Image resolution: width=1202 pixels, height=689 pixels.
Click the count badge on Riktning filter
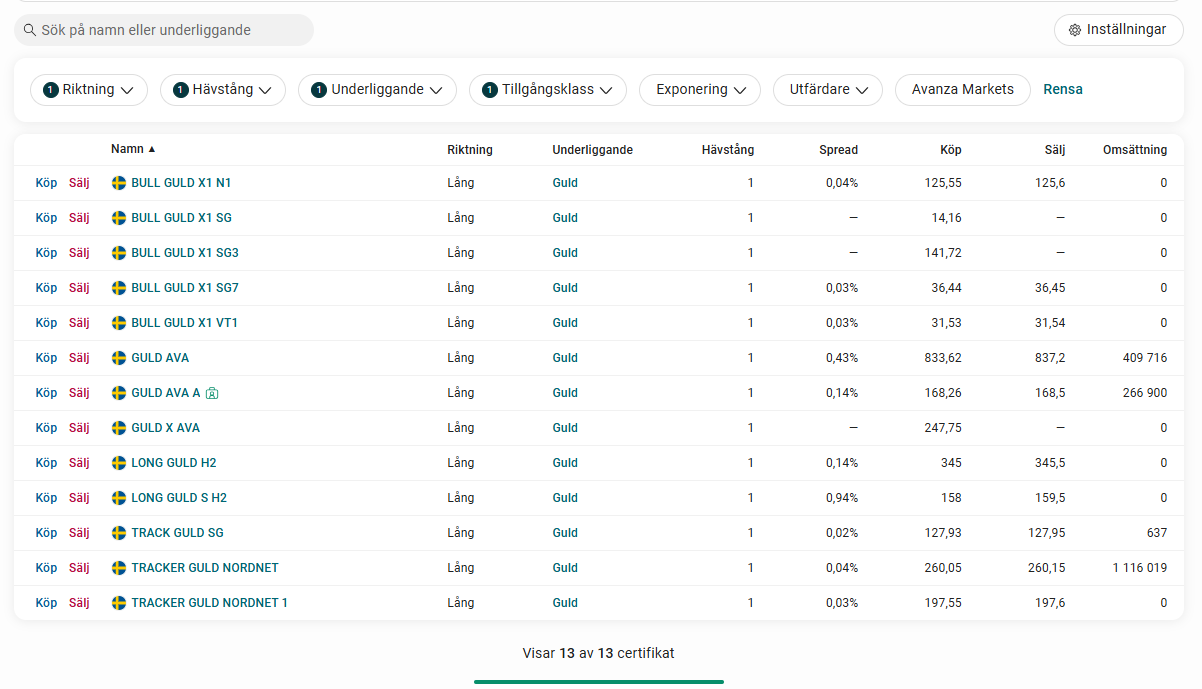(x=50, y=90)
